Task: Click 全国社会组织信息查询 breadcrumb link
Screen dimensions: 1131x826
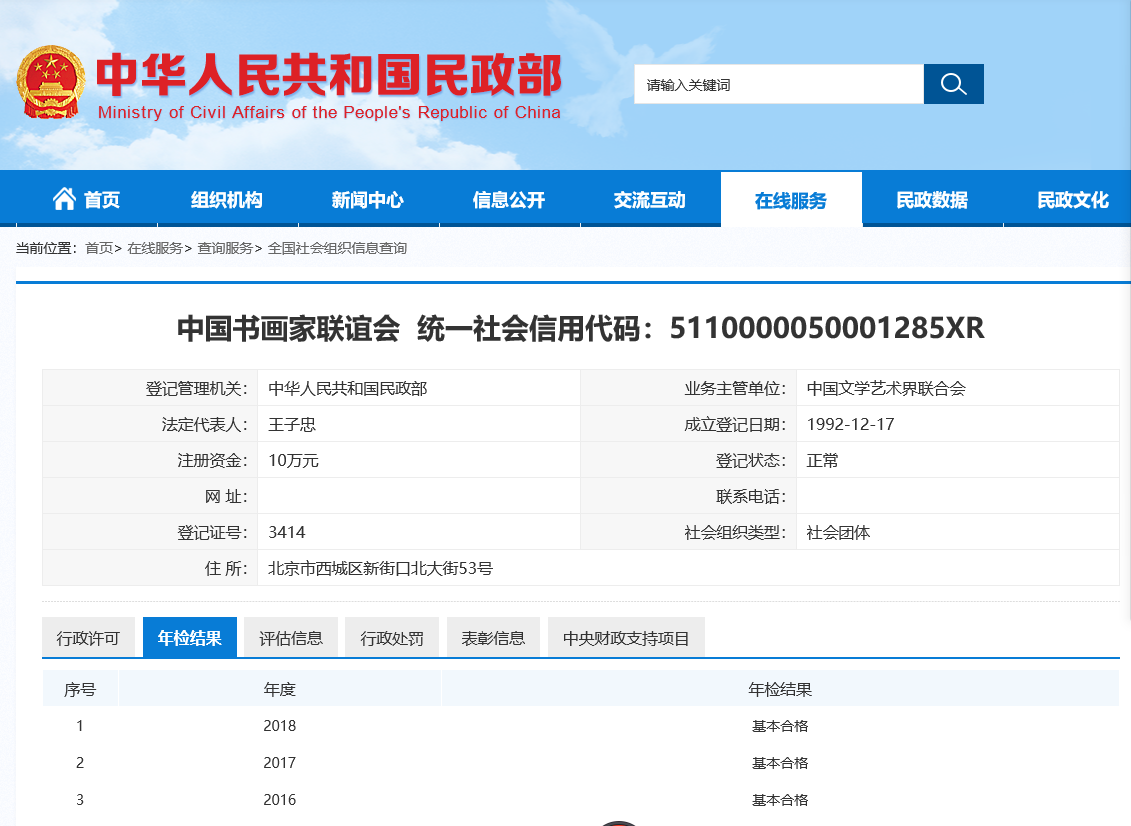Action: pos(337,248)
